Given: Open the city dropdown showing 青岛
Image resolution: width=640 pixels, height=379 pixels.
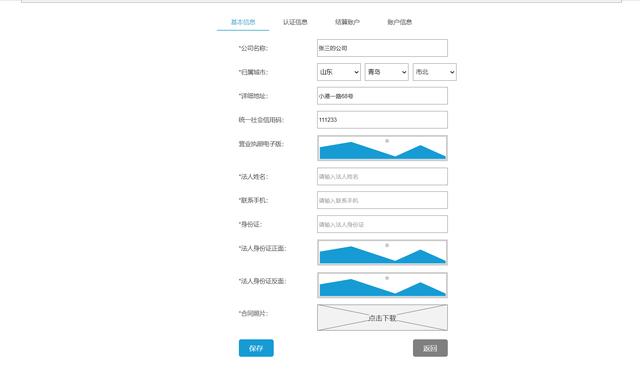Looking at the screenshot, I should click(387, 72).
